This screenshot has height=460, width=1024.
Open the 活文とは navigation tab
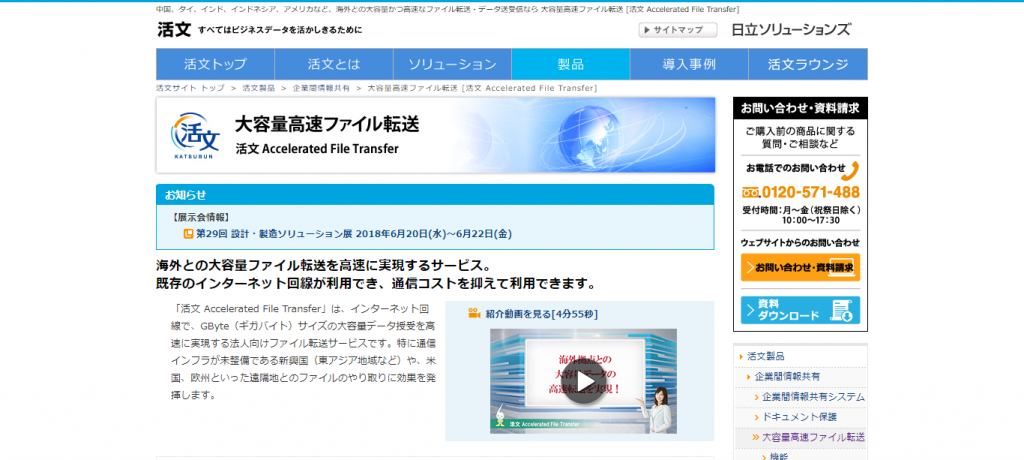click(x=334, y=64)
